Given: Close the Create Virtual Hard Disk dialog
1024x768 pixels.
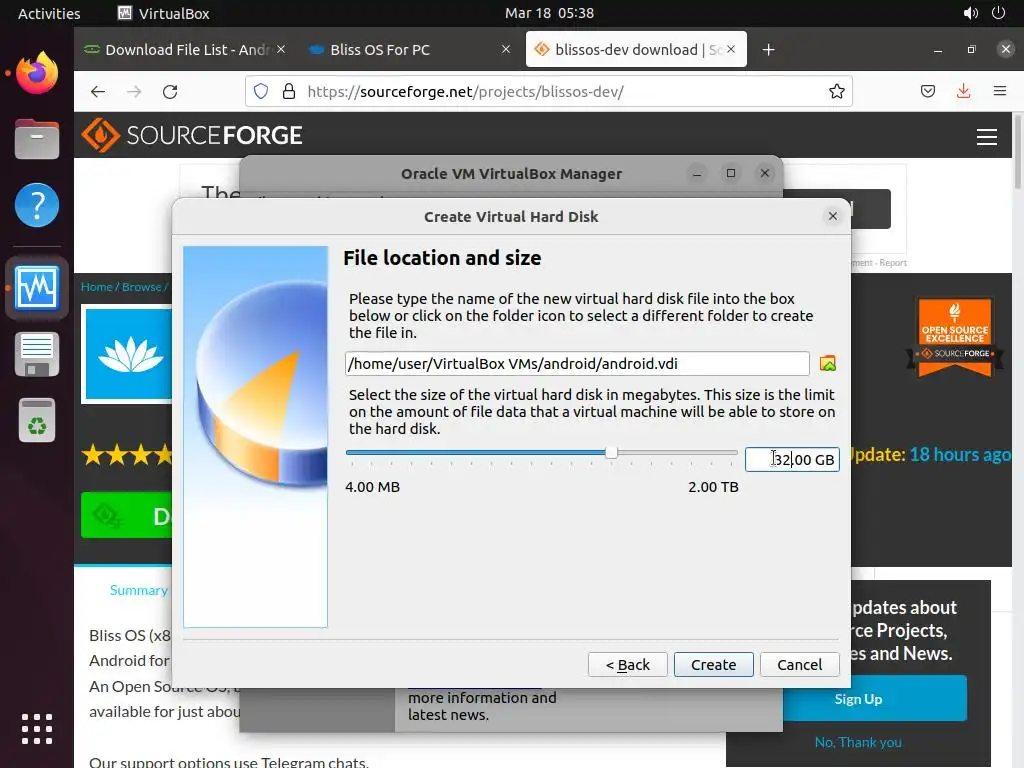Looking at the screenshot, I should pyautogui.click(x=833, y=216).
